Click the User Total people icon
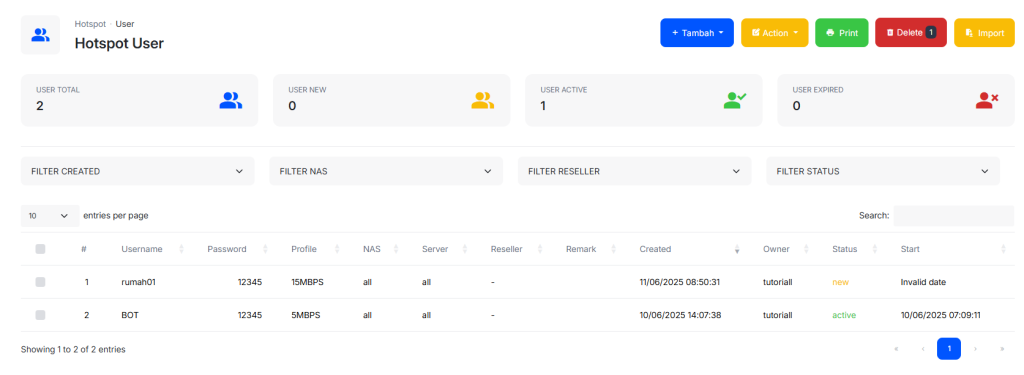 pos(231,100)
